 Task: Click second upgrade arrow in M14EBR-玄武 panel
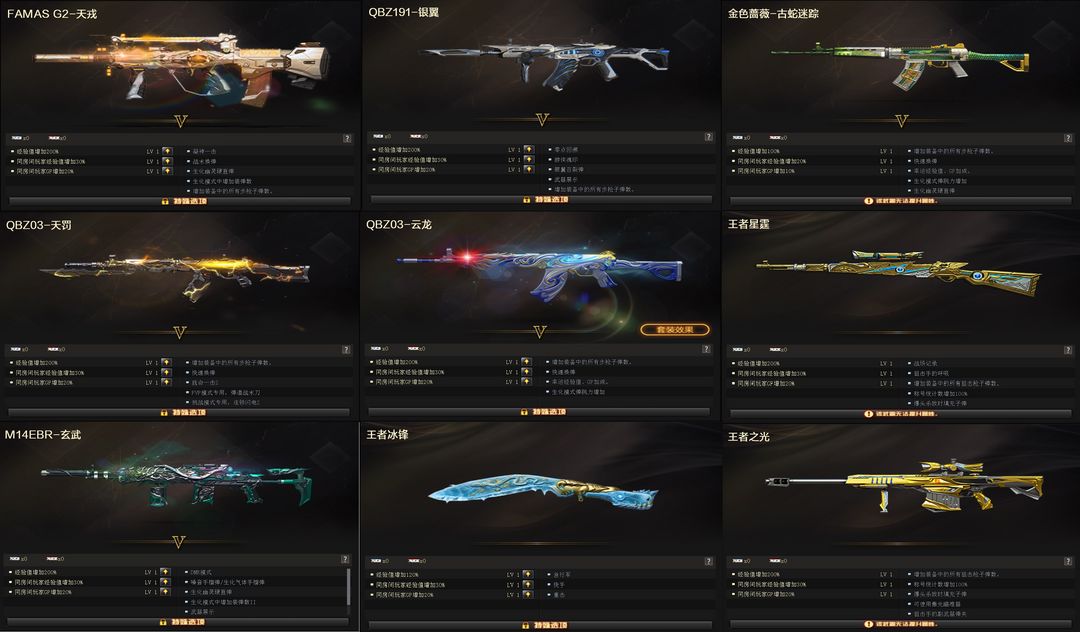click(165, 582)
